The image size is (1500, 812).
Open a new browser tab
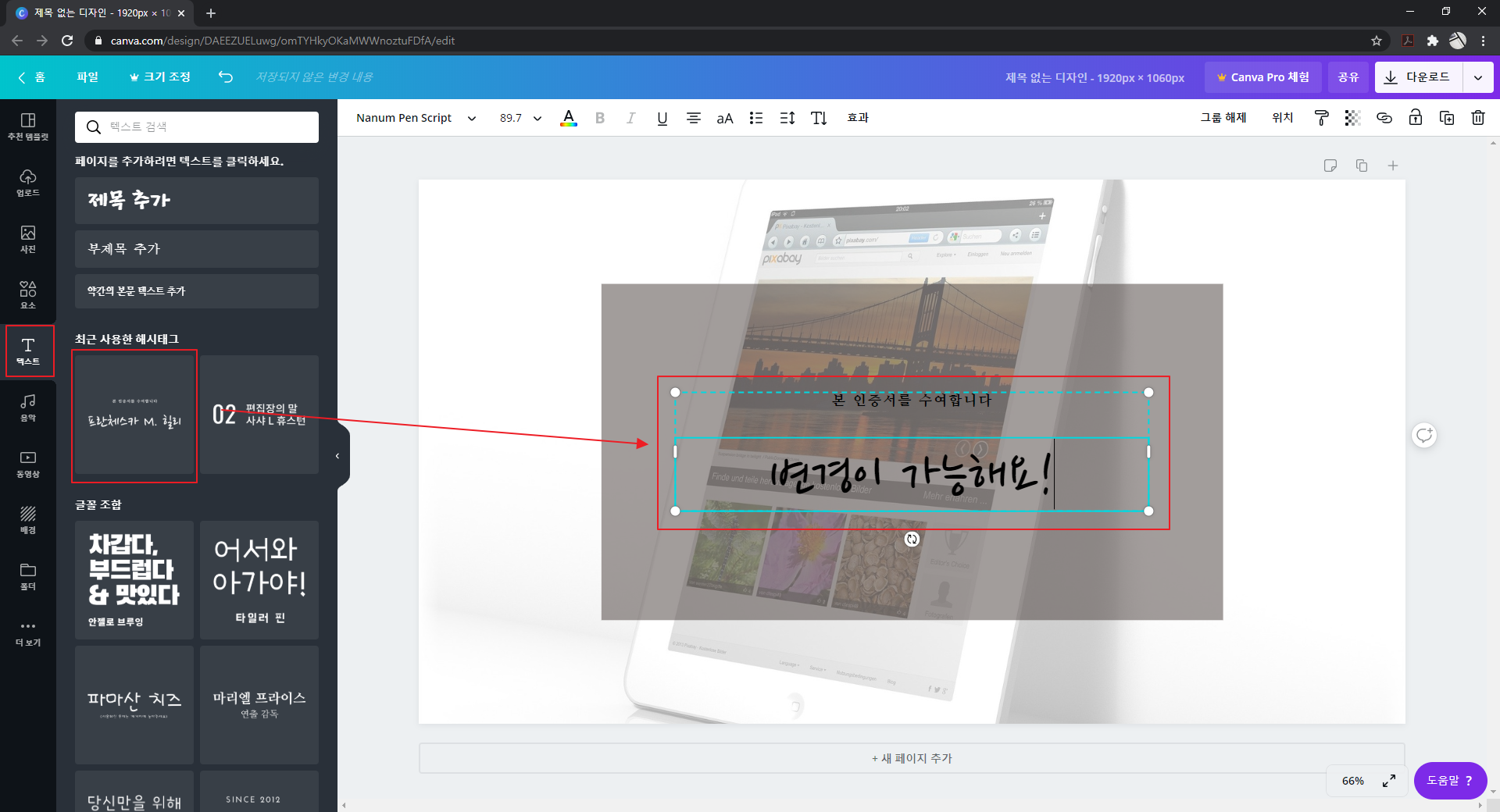pos(211,12)
